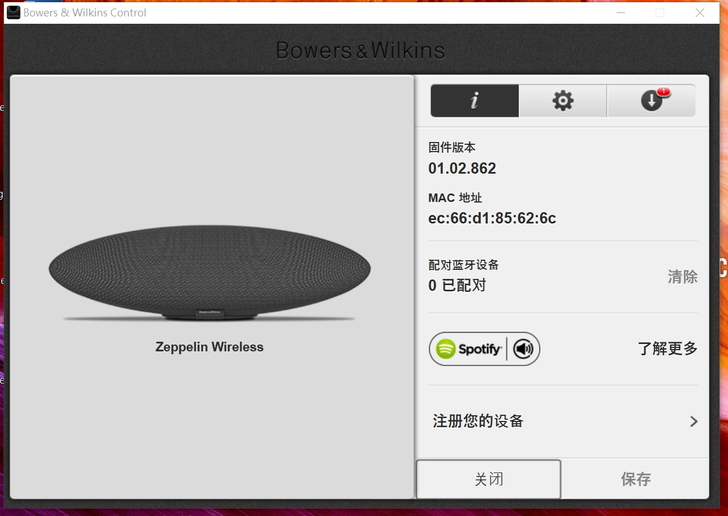This screenshot has width=728, height=516.
Task: Clear paired Bluetooth devices via 清除
Action: pyautogui.click(x=682, y=277)
